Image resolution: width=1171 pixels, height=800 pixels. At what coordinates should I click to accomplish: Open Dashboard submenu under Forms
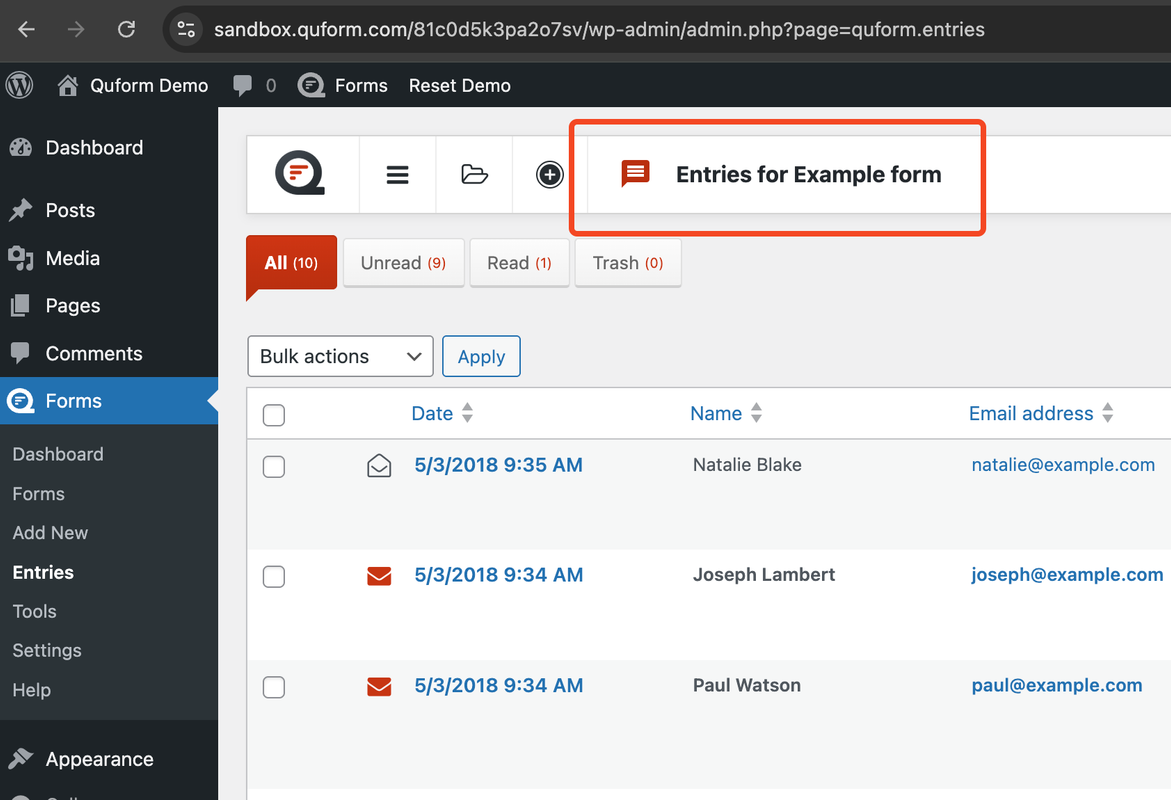[x=58, y=454]
